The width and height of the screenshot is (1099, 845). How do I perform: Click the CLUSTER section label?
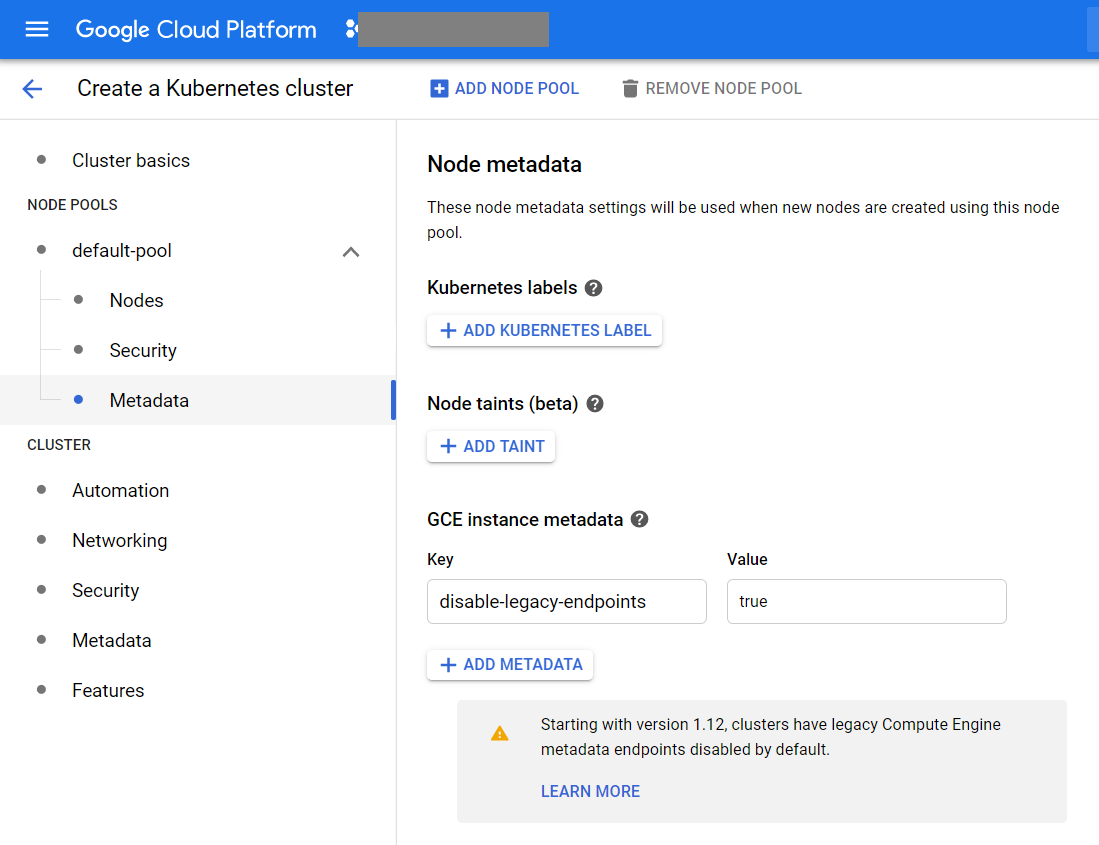[59, 445]
